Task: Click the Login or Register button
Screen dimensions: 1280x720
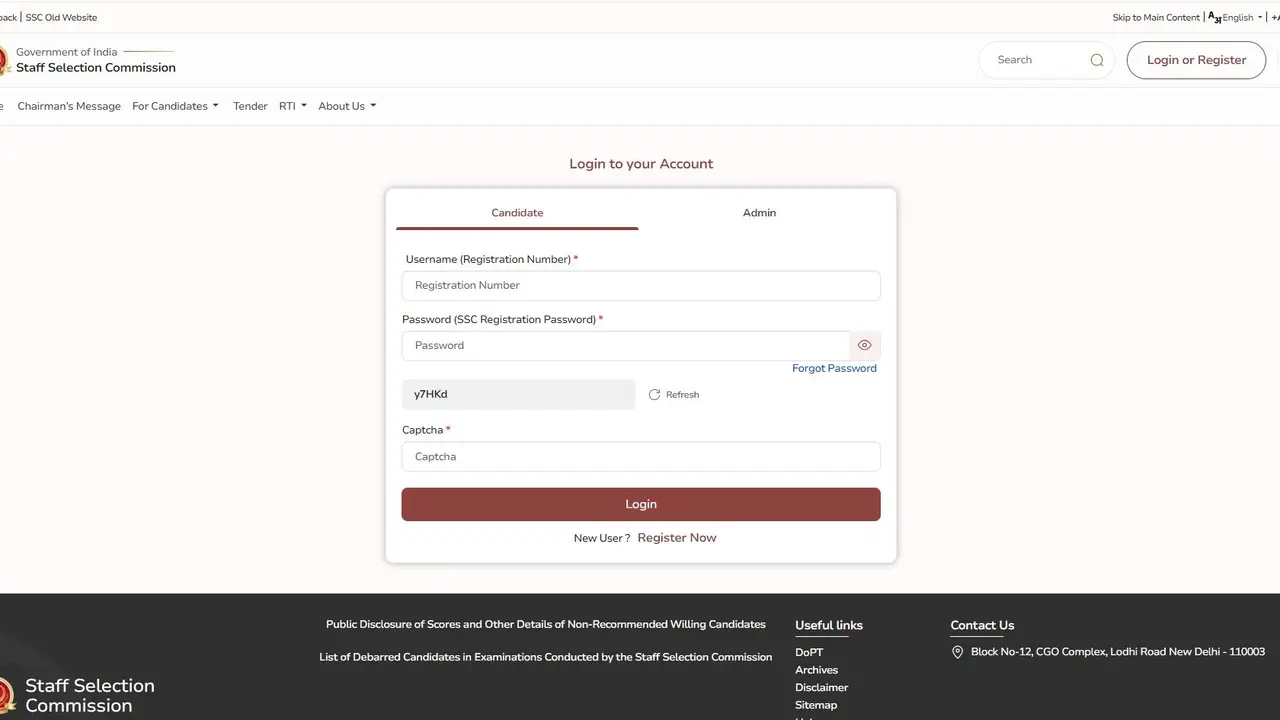Action: pyautogui.click(x=1196, y=60)
